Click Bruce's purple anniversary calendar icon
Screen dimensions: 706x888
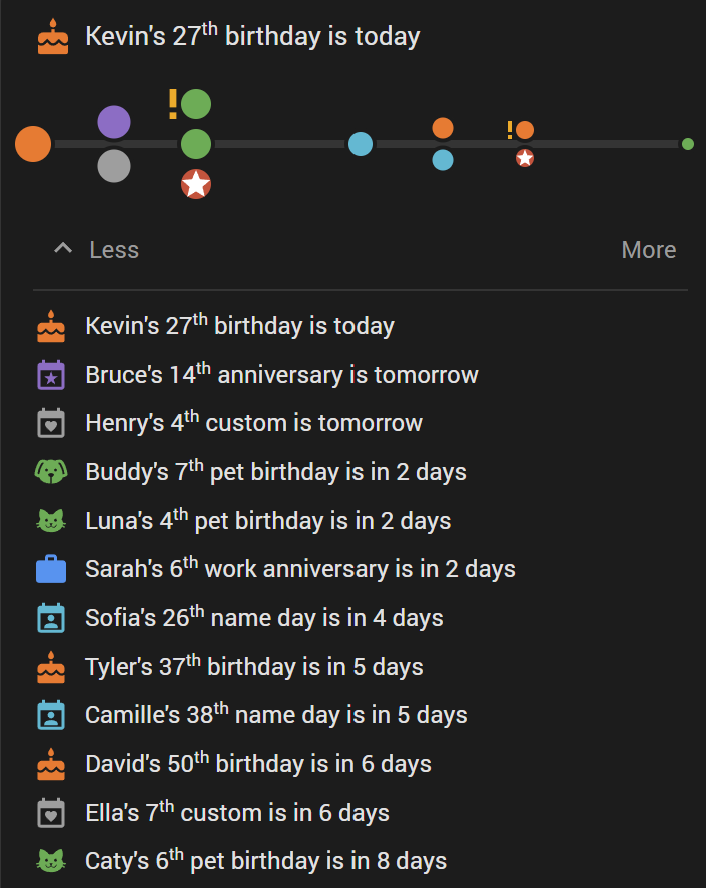(51, 375)
